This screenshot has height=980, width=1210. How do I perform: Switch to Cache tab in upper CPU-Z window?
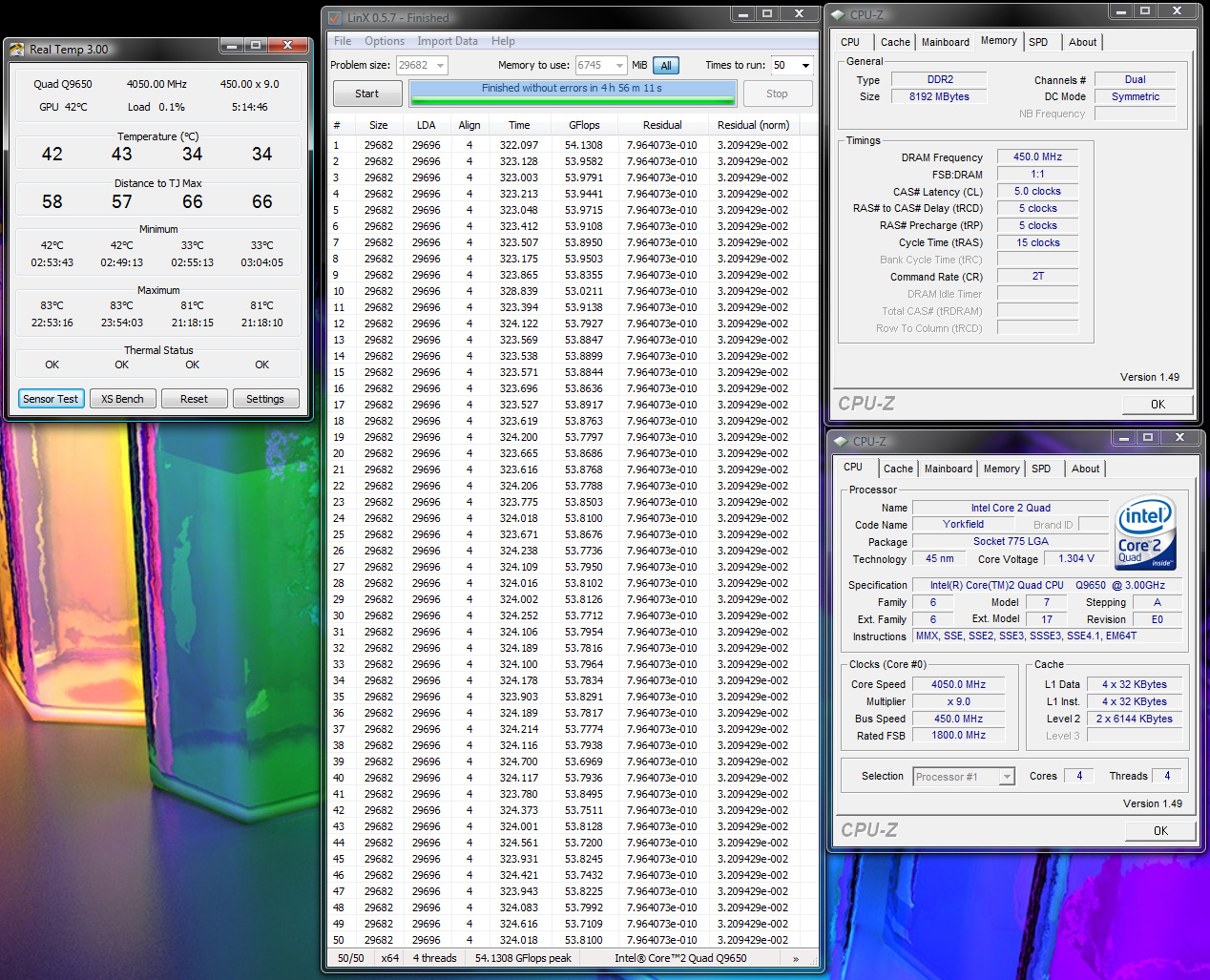point(895,42)
